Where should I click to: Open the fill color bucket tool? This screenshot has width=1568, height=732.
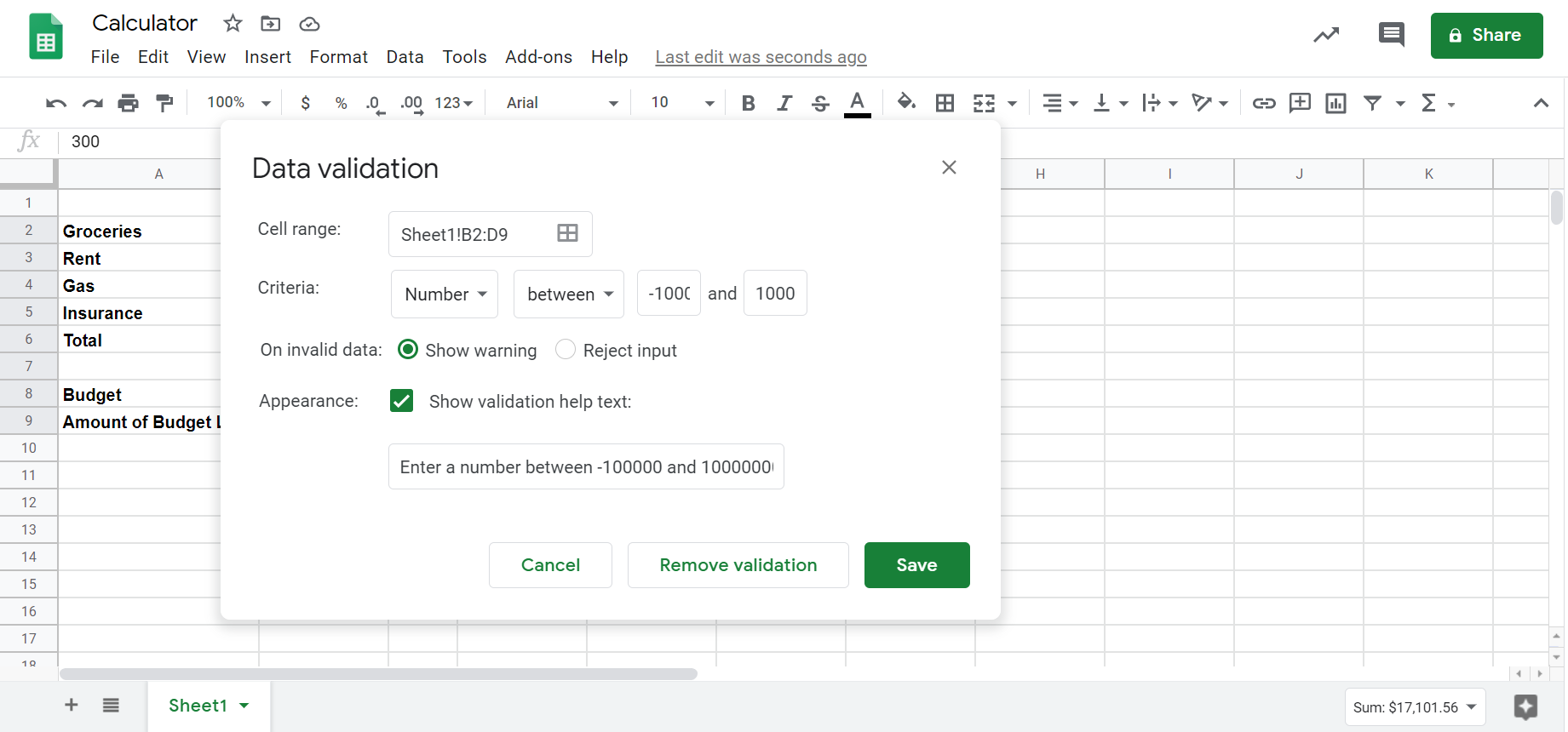[906, 103]
